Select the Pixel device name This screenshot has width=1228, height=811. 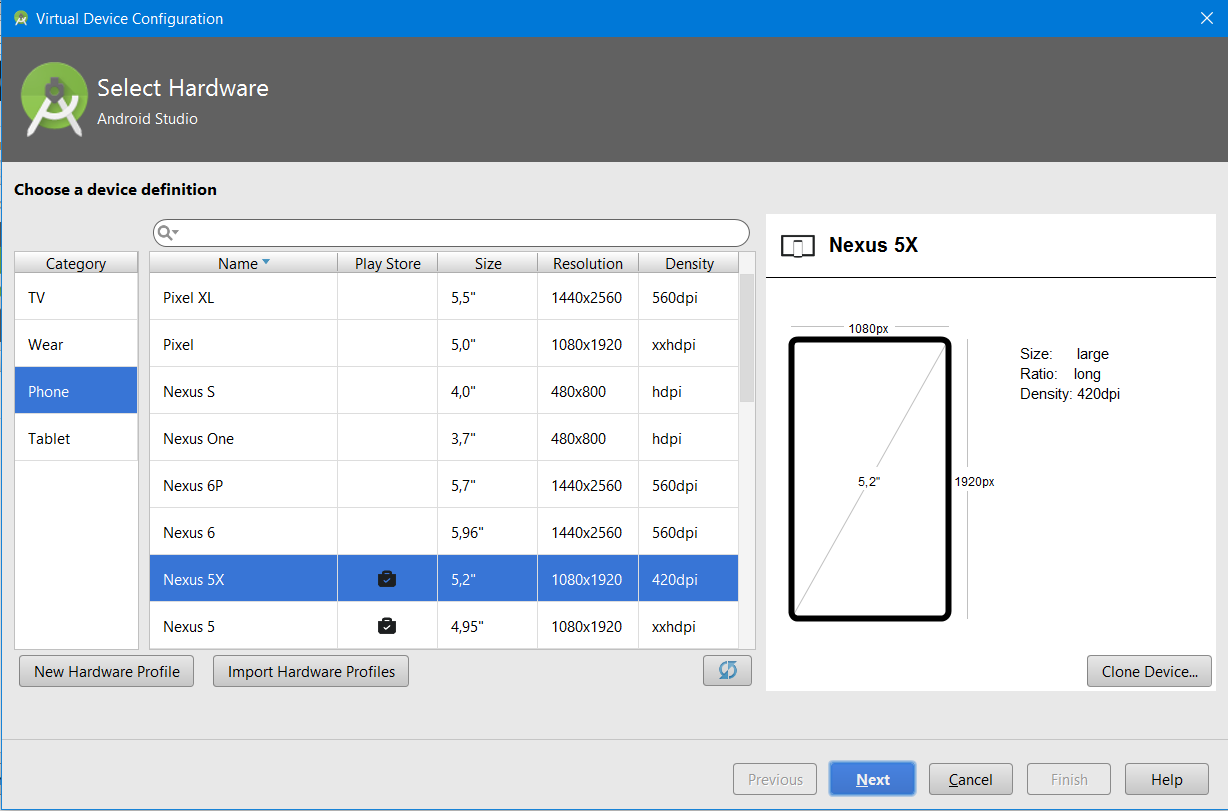[178, 344]
